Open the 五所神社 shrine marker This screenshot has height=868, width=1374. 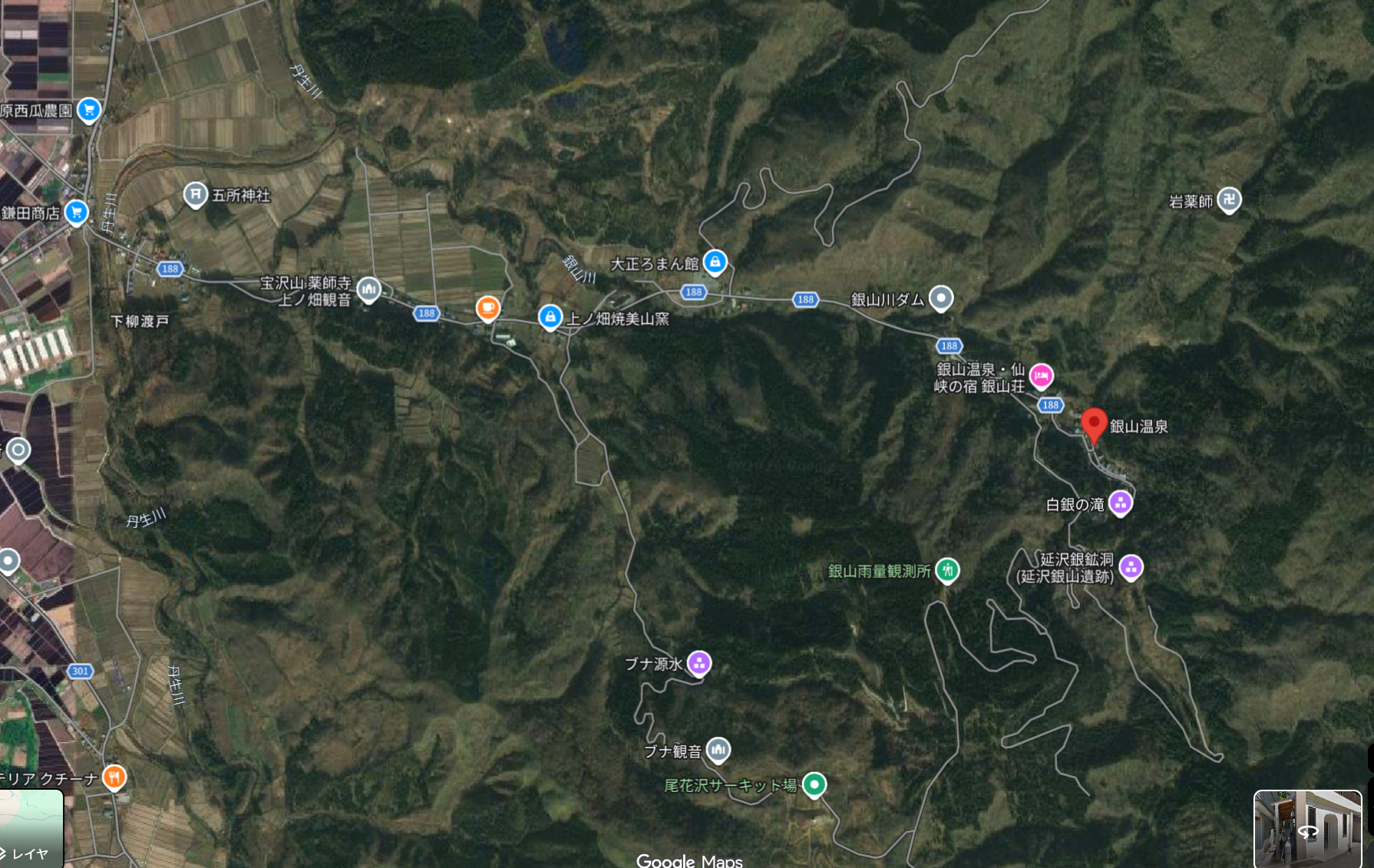click(196, 195)
